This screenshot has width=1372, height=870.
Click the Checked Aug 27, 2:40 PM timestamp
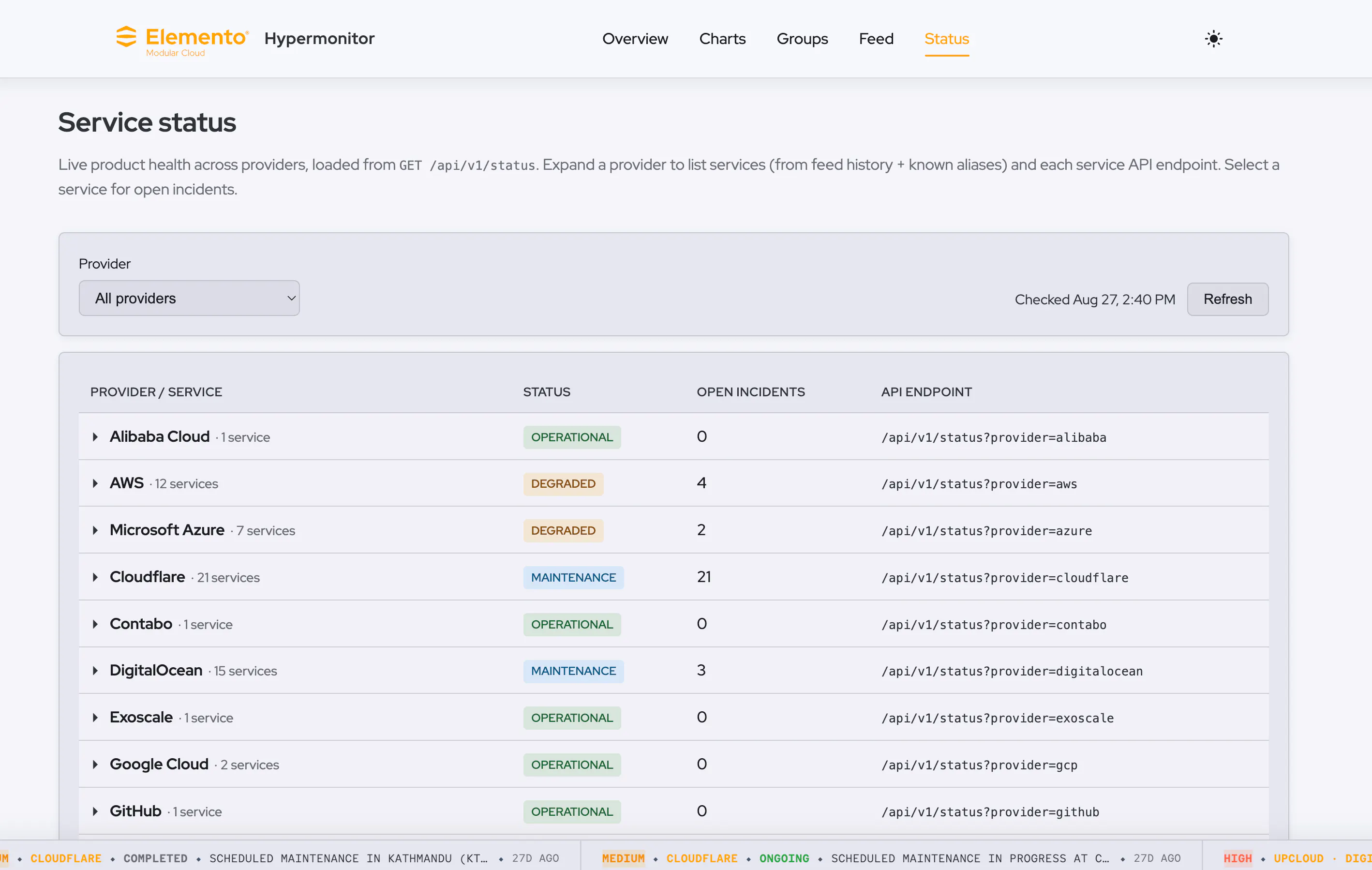[x=1094, y=300]
